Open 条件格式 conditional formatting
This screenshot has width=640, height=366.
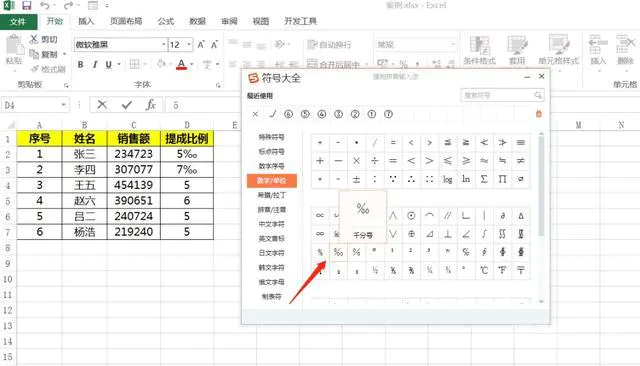click(x=480, y=50)
